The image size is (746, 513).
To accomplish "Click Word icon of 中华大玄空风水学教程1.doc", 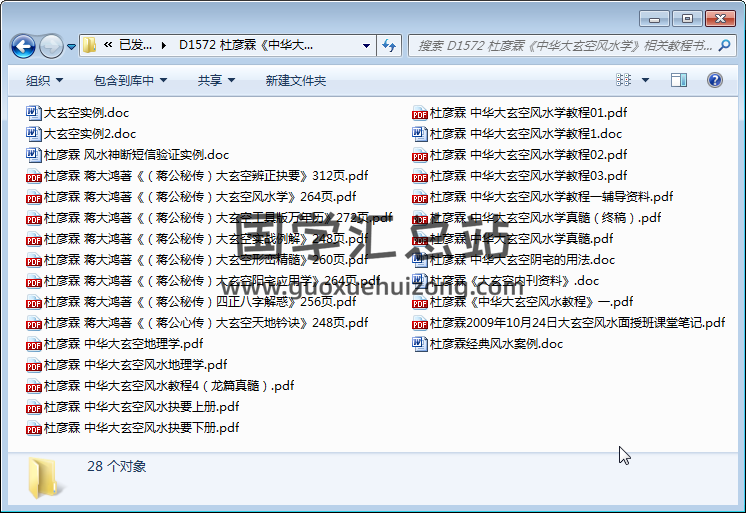I will point(420,134).
